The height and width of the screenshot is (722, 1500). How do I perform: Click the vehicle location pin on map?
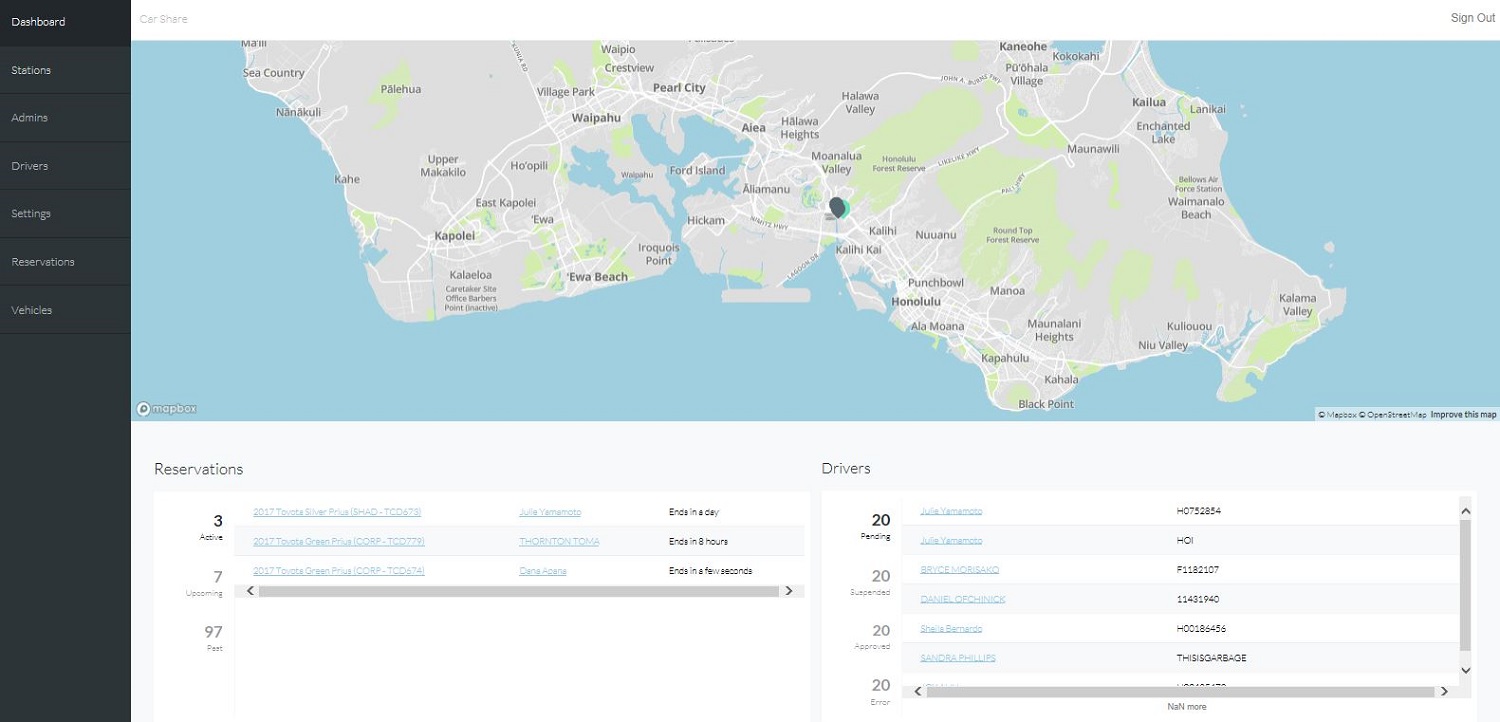click(x=837, y=208)
